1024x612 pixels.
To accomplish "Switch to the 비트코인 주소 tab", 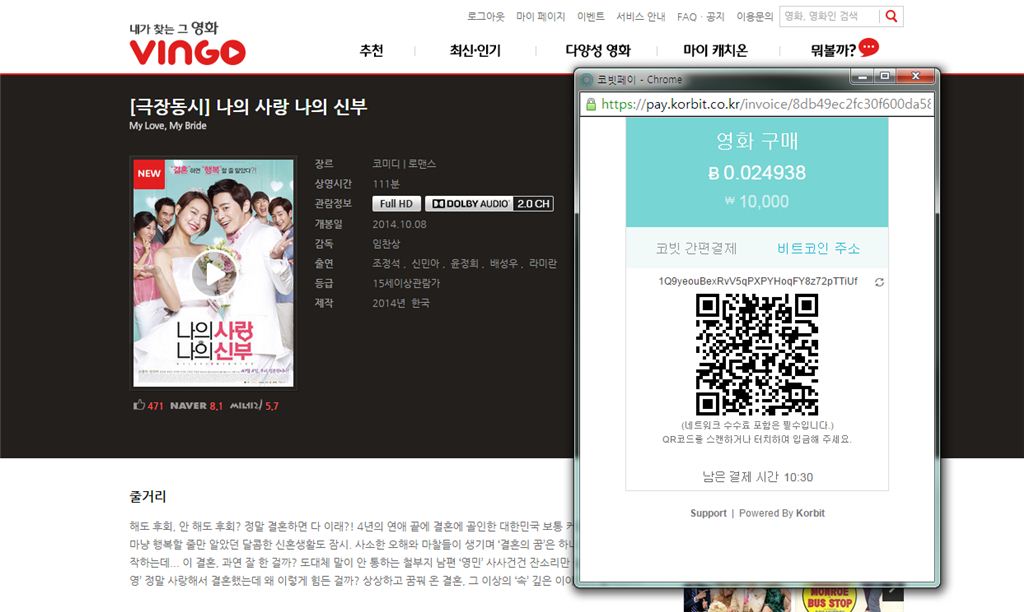I will click(818, 248).
